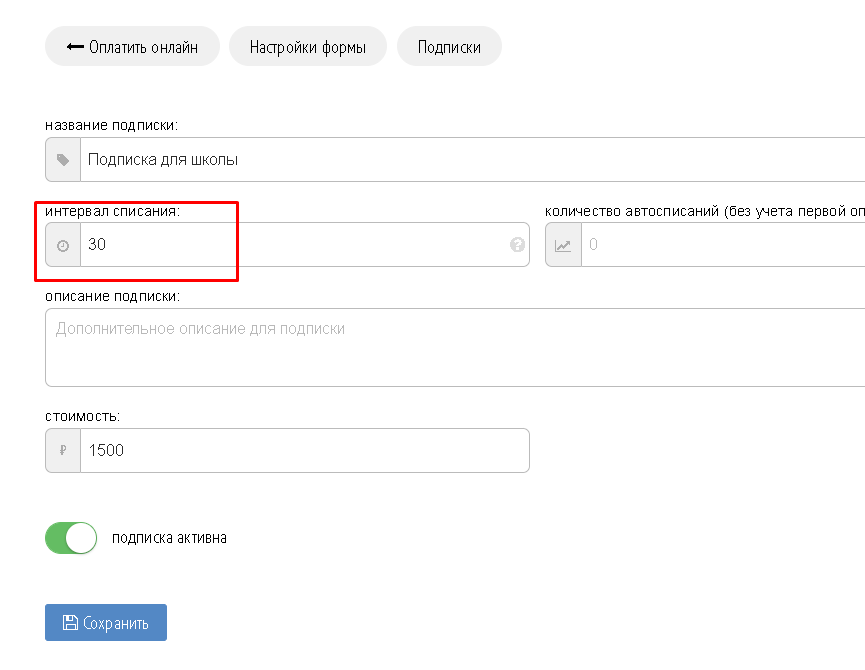This screenshot has width=865, height=670.
Task: Click the ruble icon beside стоимость
Action: click(63, 451)
